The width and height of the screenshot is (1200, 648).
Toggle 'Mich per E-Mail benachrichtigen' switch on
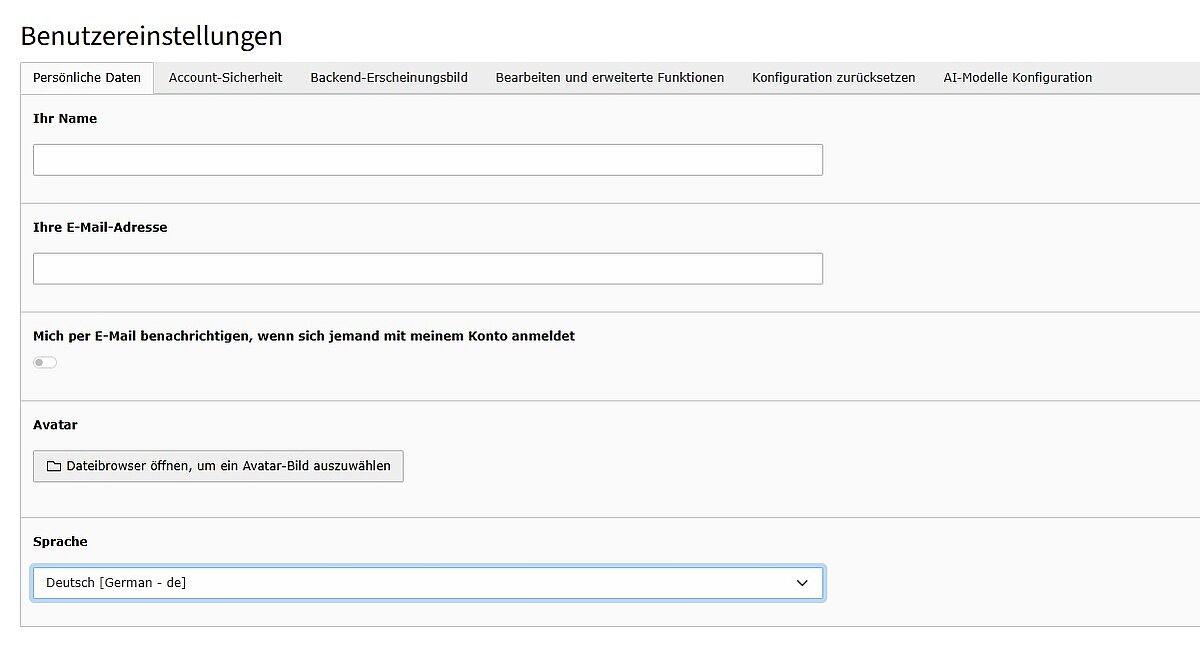click(44, 362)
